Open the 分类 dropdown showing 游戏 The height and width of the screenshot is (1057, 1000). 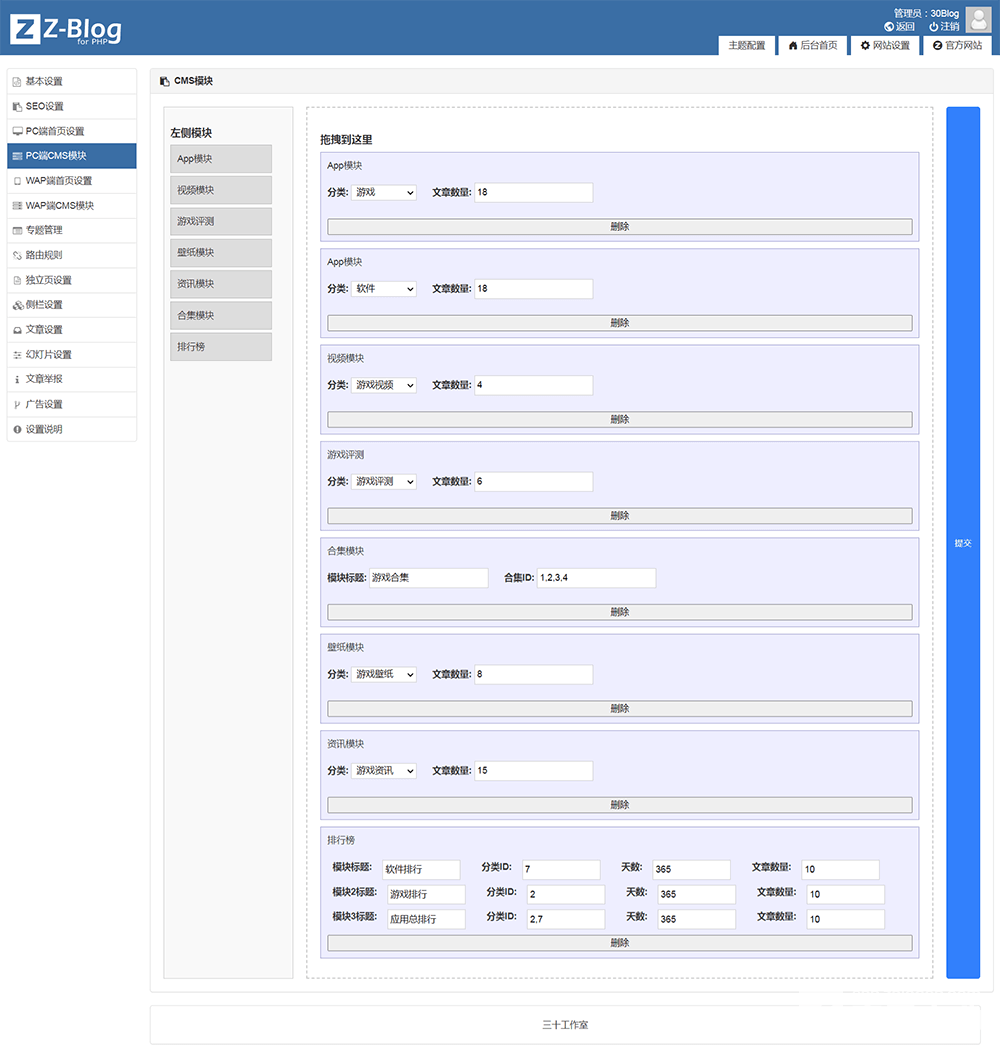point(384,193)
